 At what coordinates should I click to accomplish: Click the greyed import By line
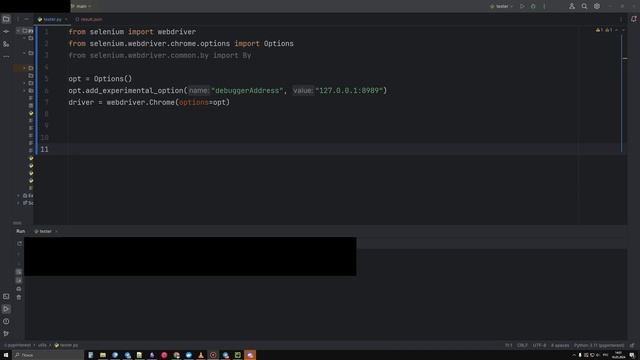160,56
